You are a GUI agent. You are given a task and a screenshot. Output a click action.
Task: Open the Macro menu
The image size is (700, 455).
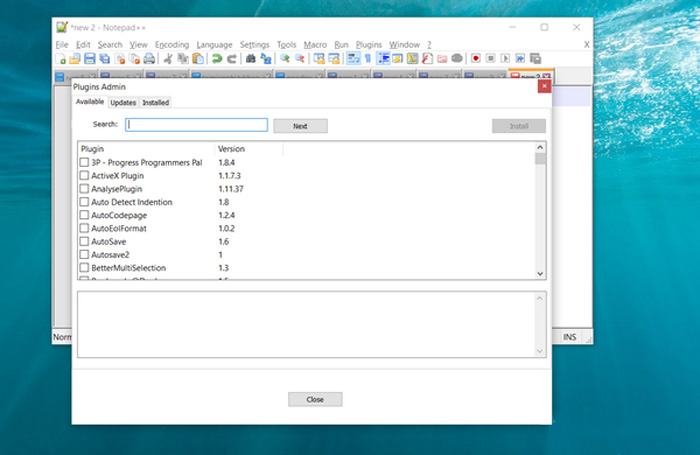(315, 45)
